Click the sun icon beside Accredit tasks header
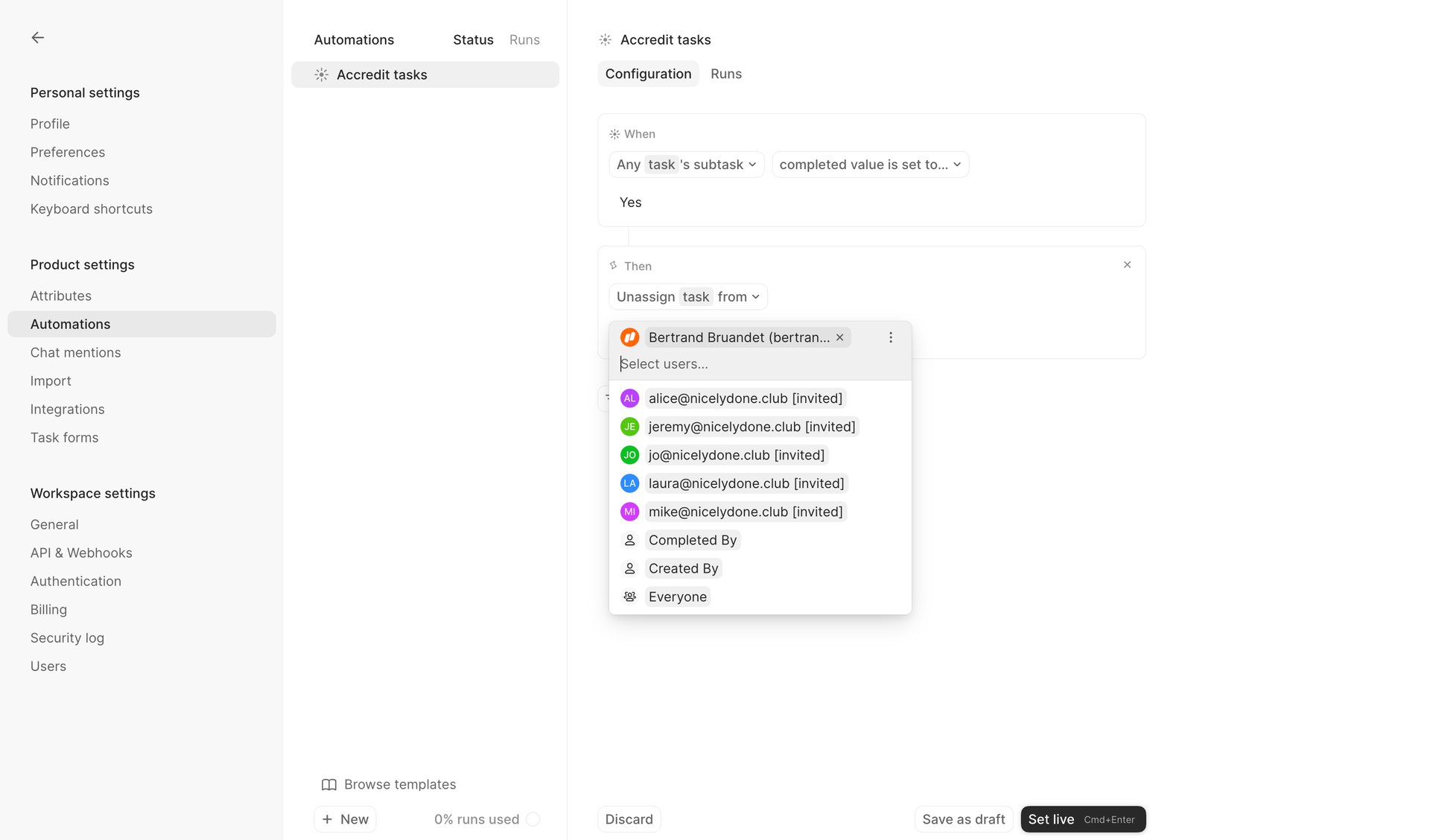The height and width of the screenshot is (840, 1430). tap(605, 39)
